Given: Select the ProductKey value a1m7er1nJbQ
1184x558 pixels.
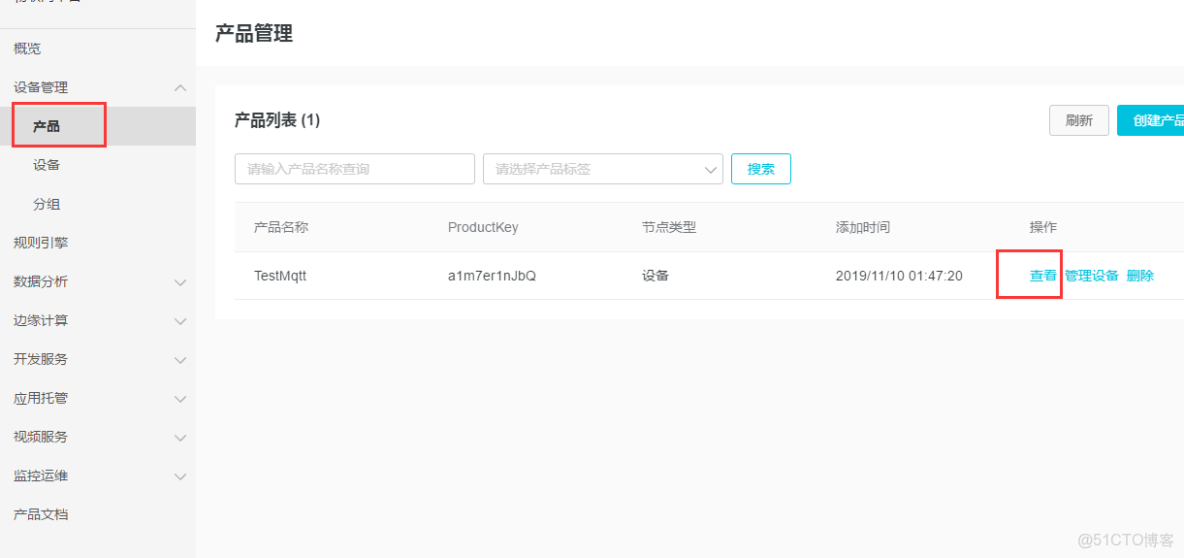Looking at the screenshot, I should [492, 276].
